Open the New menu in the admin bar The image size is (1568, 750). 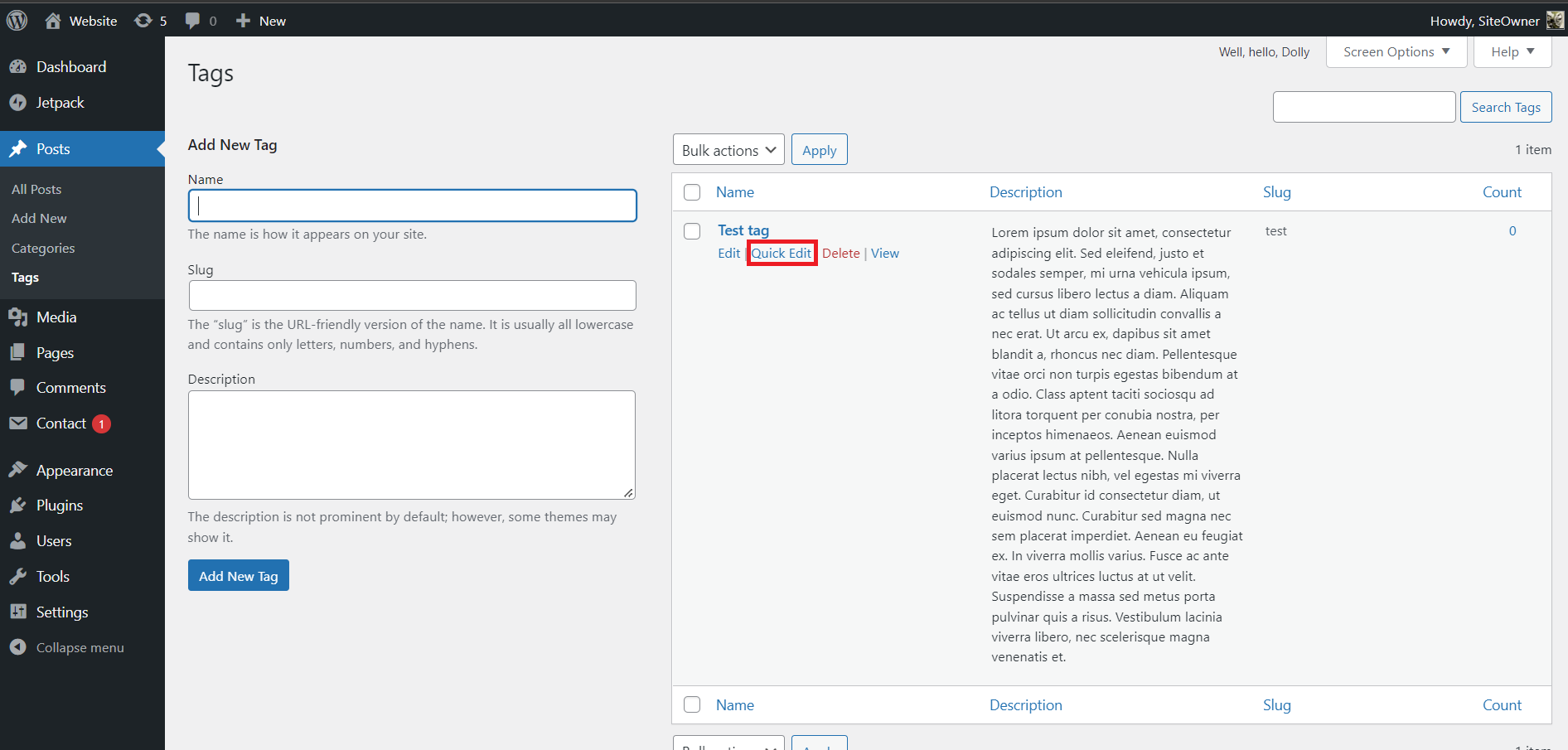259,20
